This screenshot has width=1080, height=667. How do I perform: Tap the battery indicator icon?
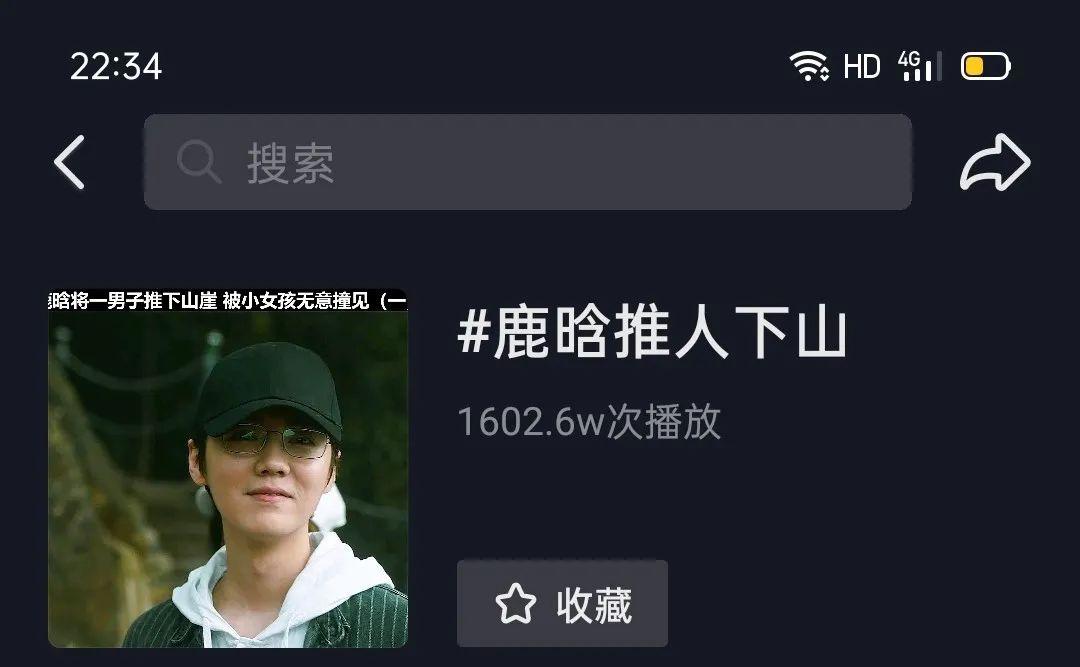(x=986, y=67)
